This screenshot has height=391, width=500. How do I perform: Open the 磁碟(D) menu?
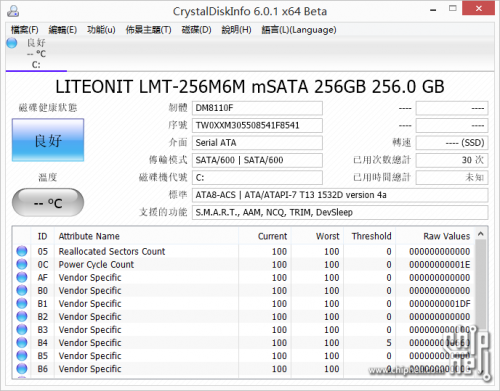(x=196, y=30)
